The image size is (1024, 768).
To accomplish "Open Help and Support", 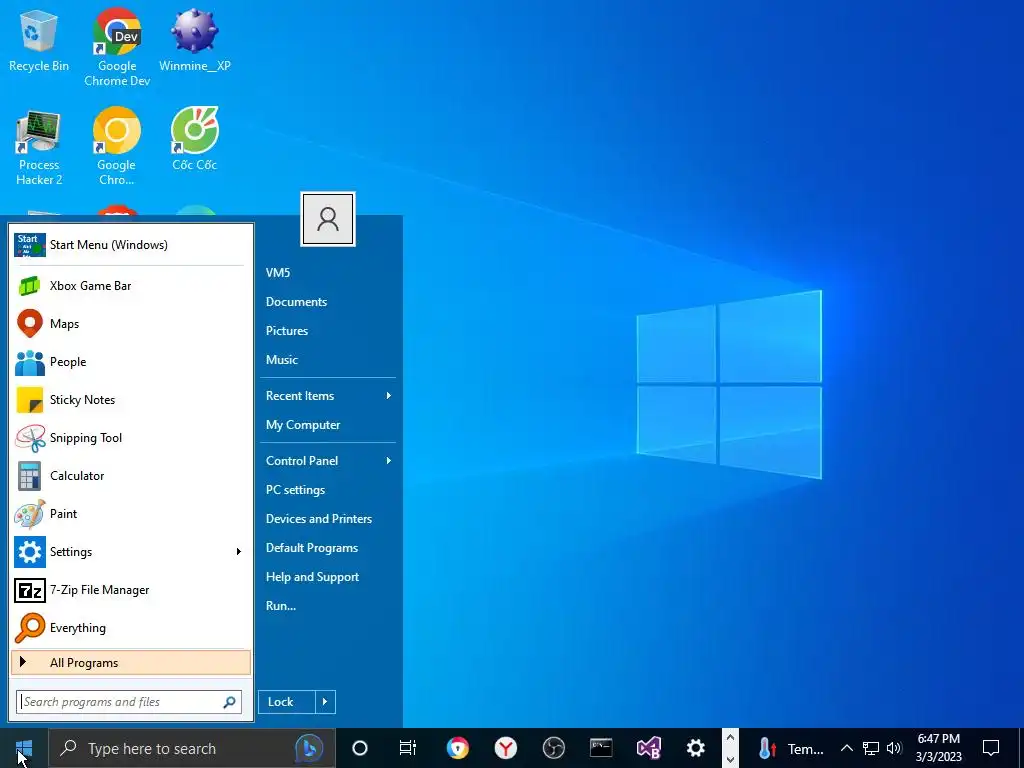I will coord(312,577).
